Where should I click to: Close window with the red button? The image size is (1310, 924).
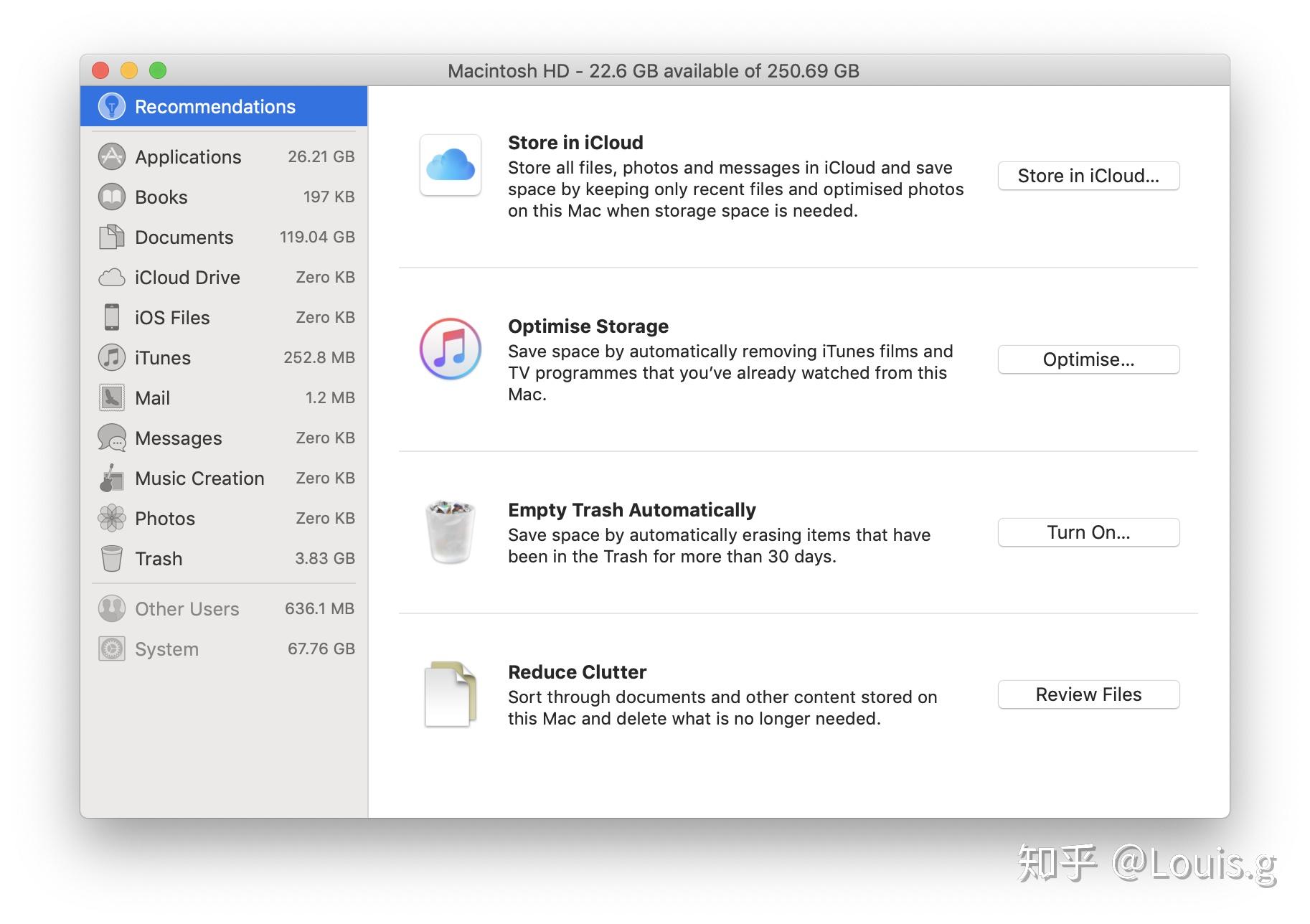coord(100,70)
